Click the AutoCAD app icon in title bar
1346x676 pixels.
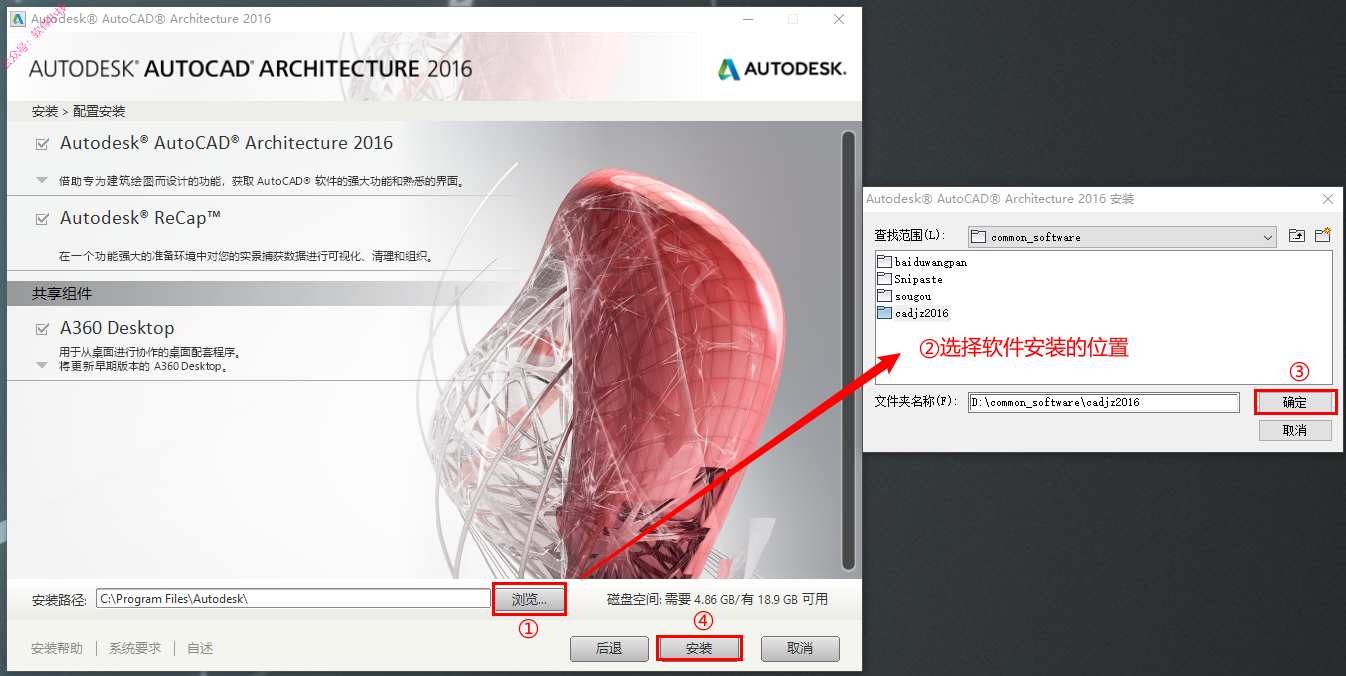(17, 18)
